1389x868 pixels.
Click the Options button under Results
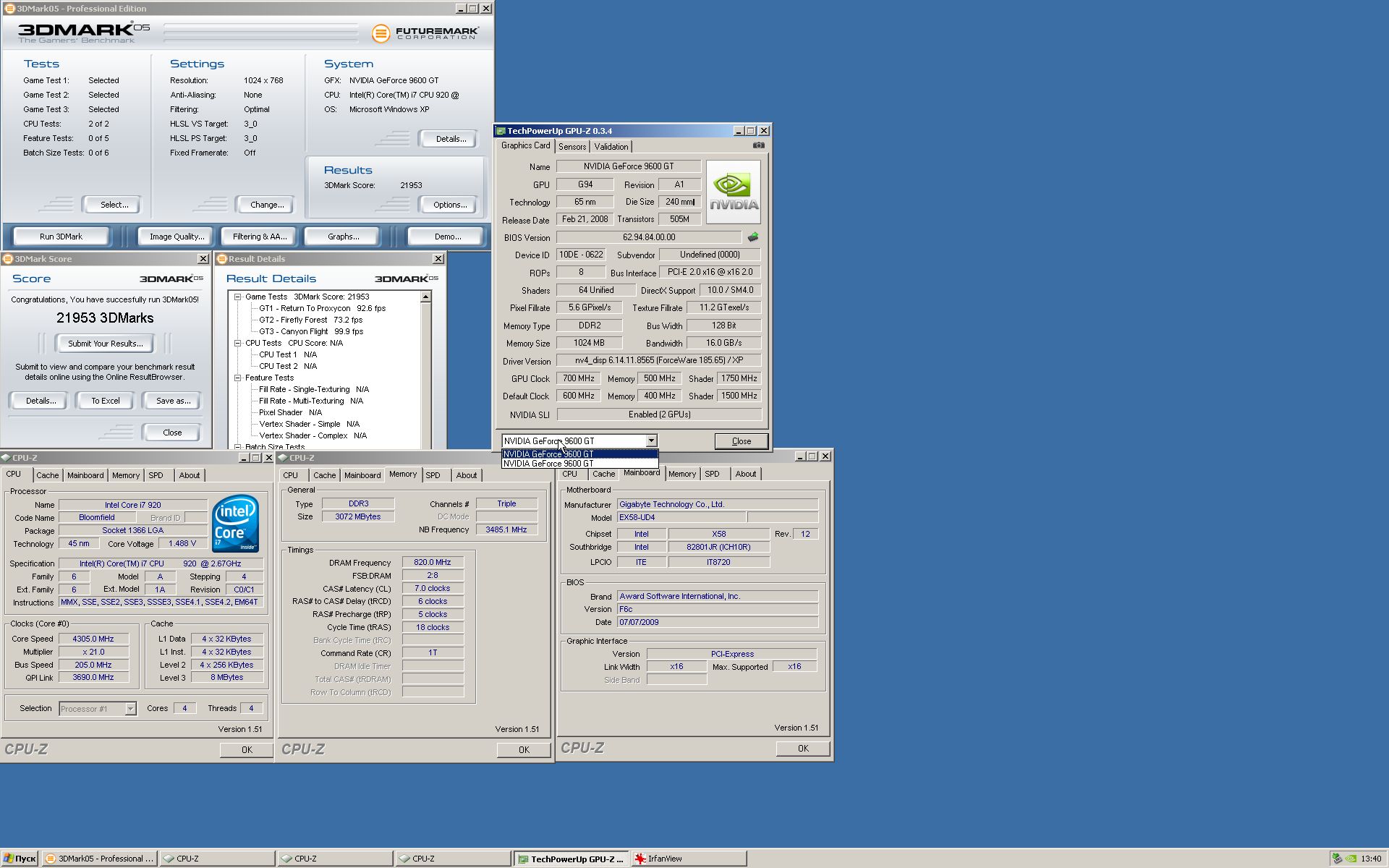click(450, 205)
